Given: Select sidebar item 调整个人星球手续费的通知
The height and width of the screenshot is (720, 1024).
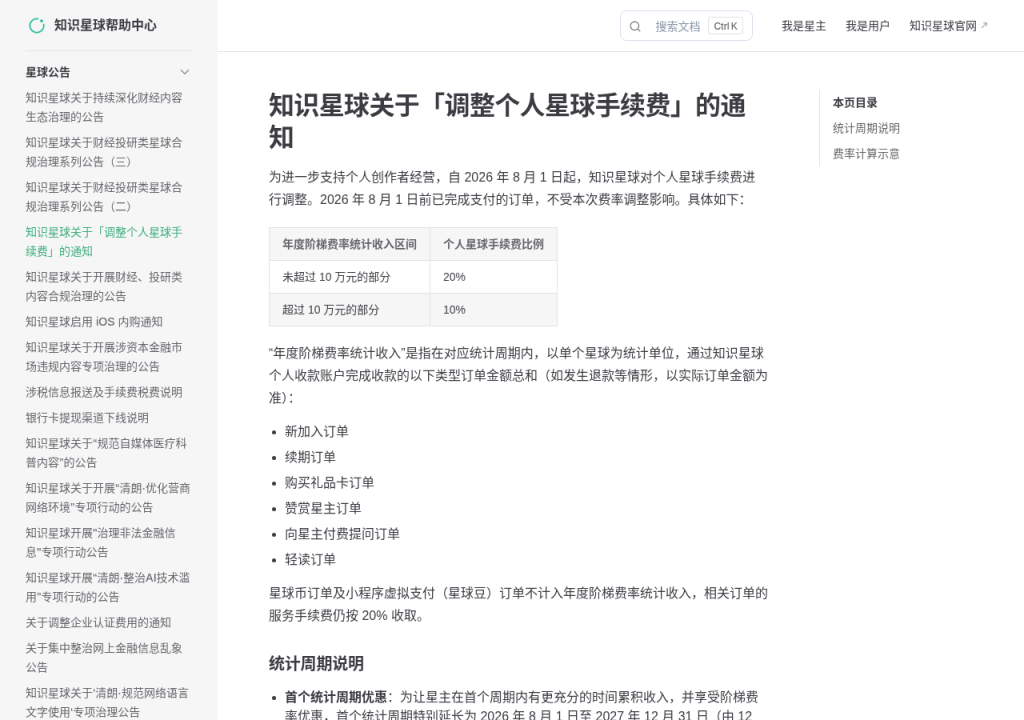Looking at the screenshot, I should point(104,242).
